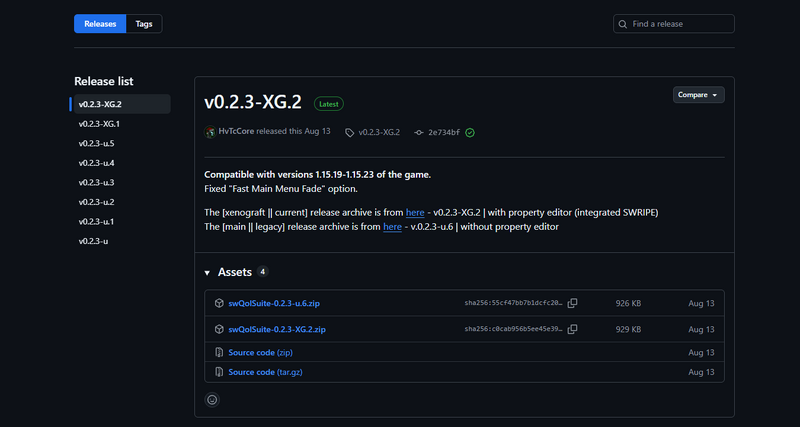Select v0.2.3-XG.2 in Release list
This screenshot has width=800, height=427.
coord(122,104)
